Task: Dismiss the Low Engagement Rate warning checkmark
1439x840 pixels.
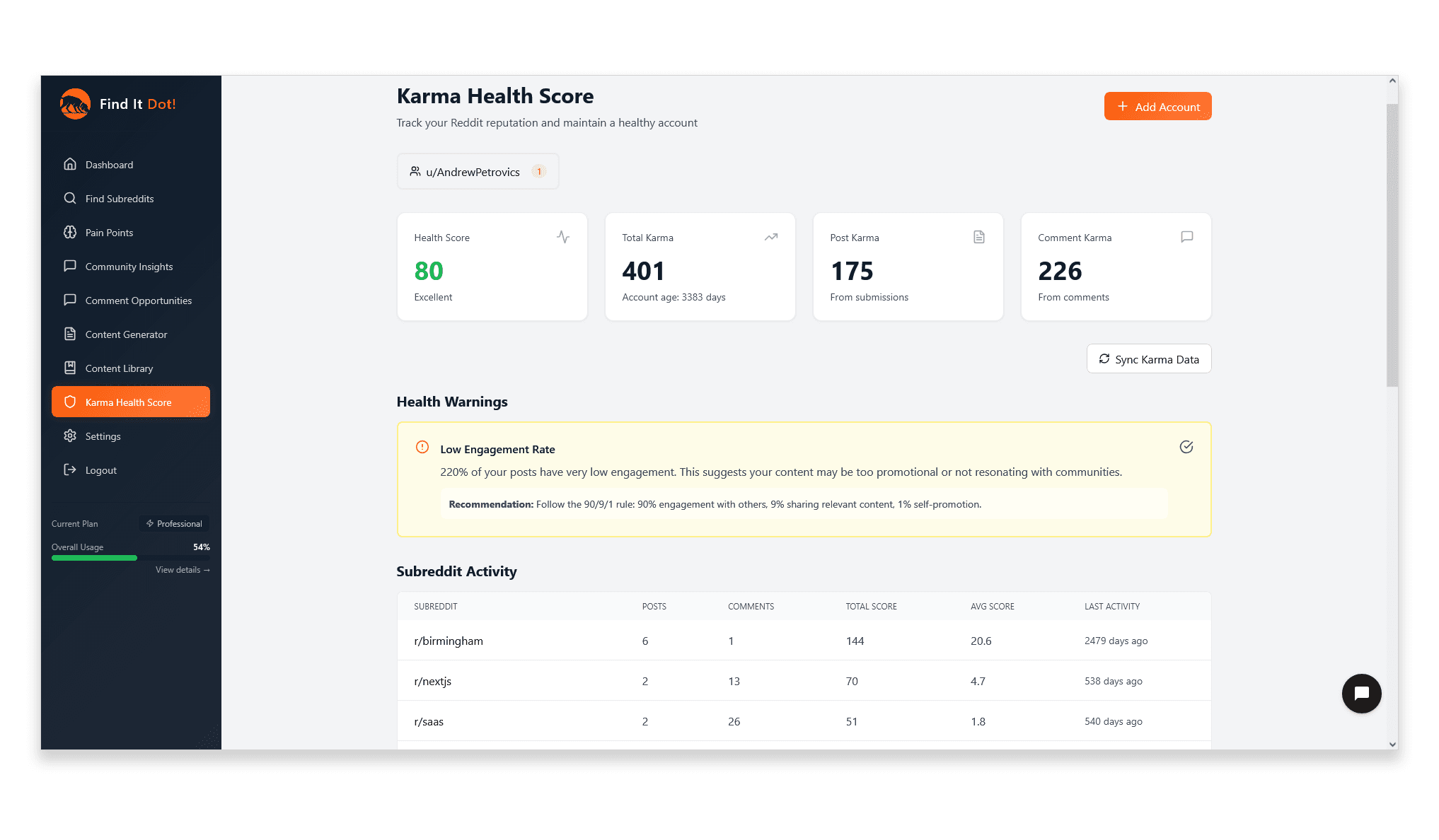Action: 1186,447
